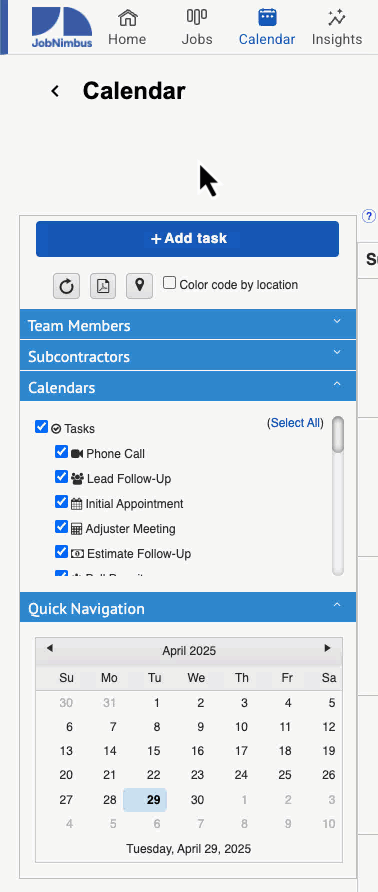
Task: Go to next month in mini calendar
Action: click(327, 648)
